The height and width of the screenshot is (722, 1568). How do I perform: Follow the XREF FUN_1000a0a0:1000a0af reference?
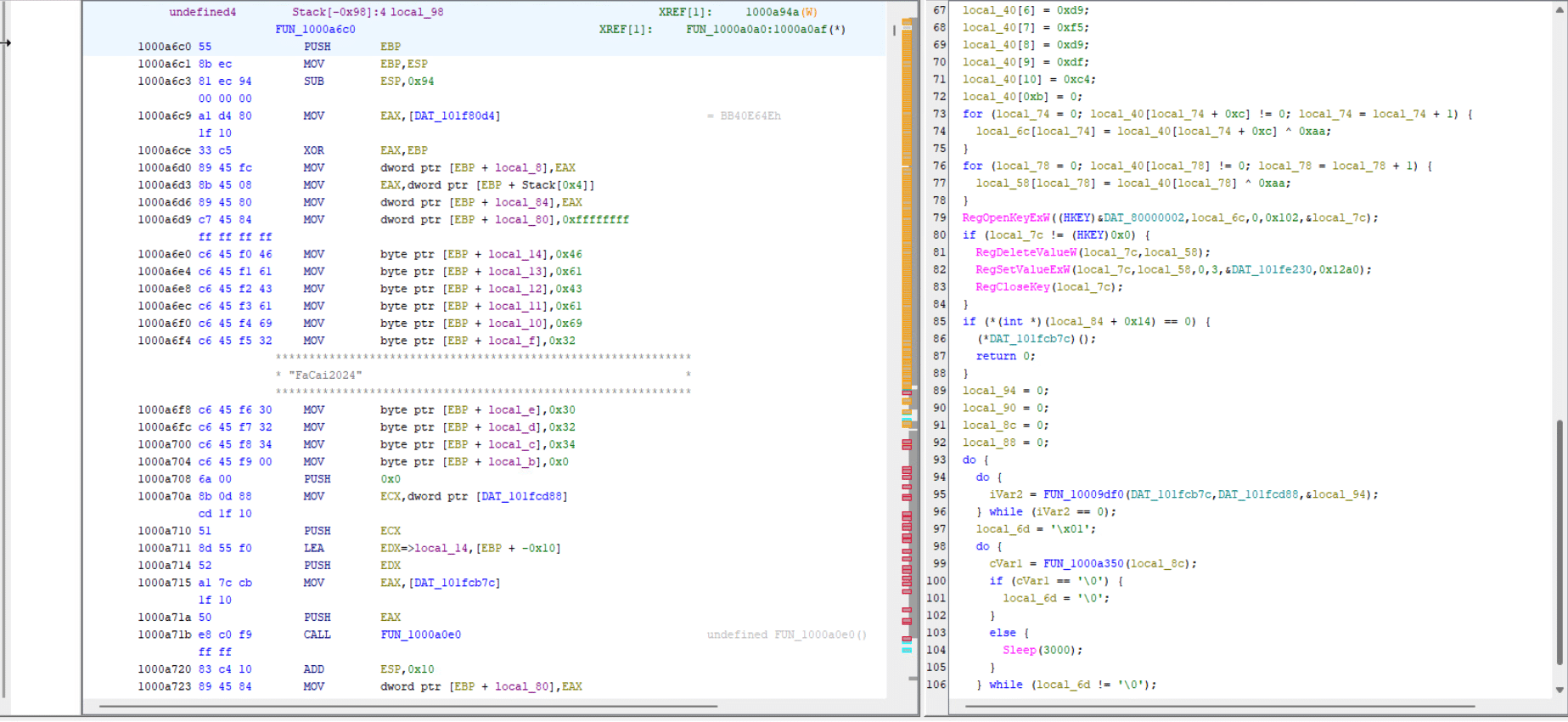coord(765,29)
